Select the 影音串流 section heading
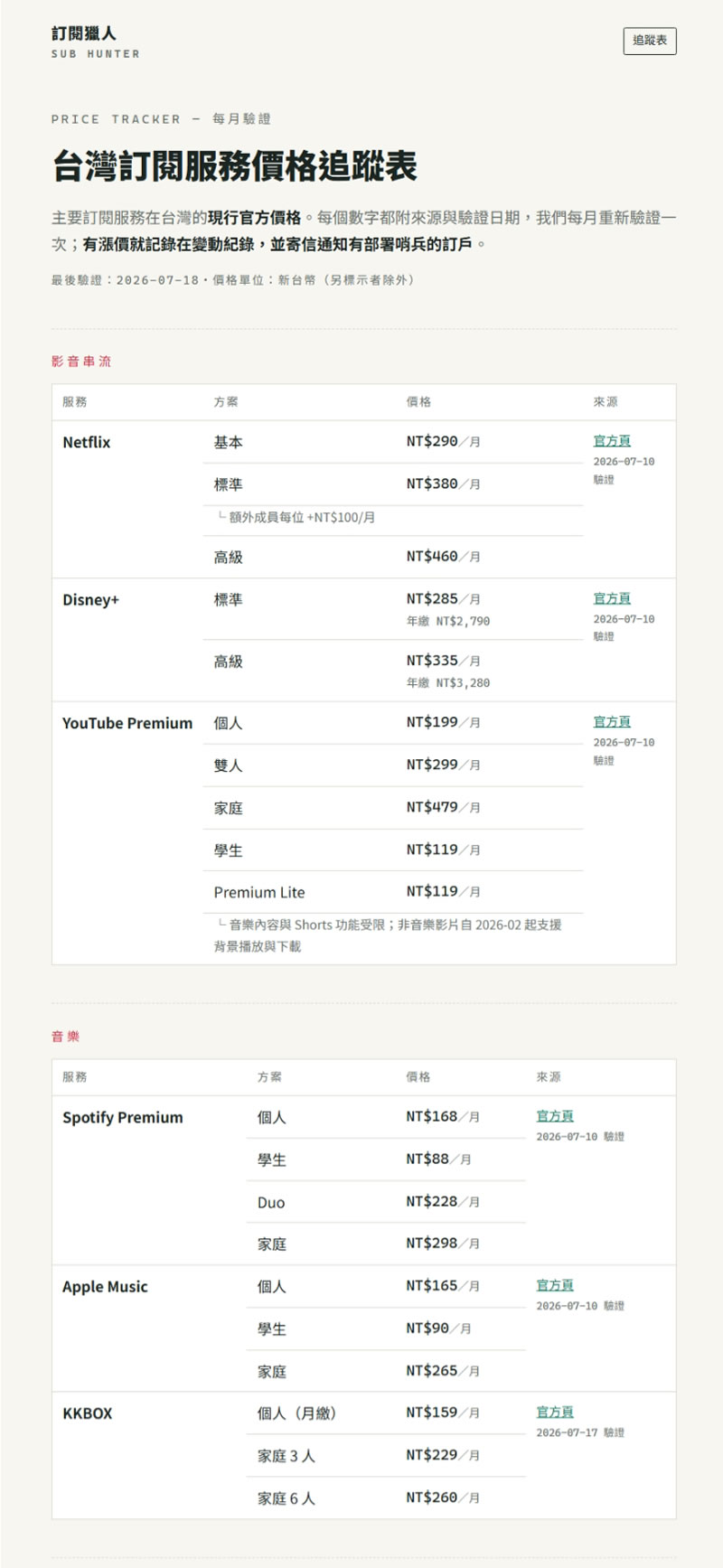Screen dimensions: 723x1568 [81, 361]
